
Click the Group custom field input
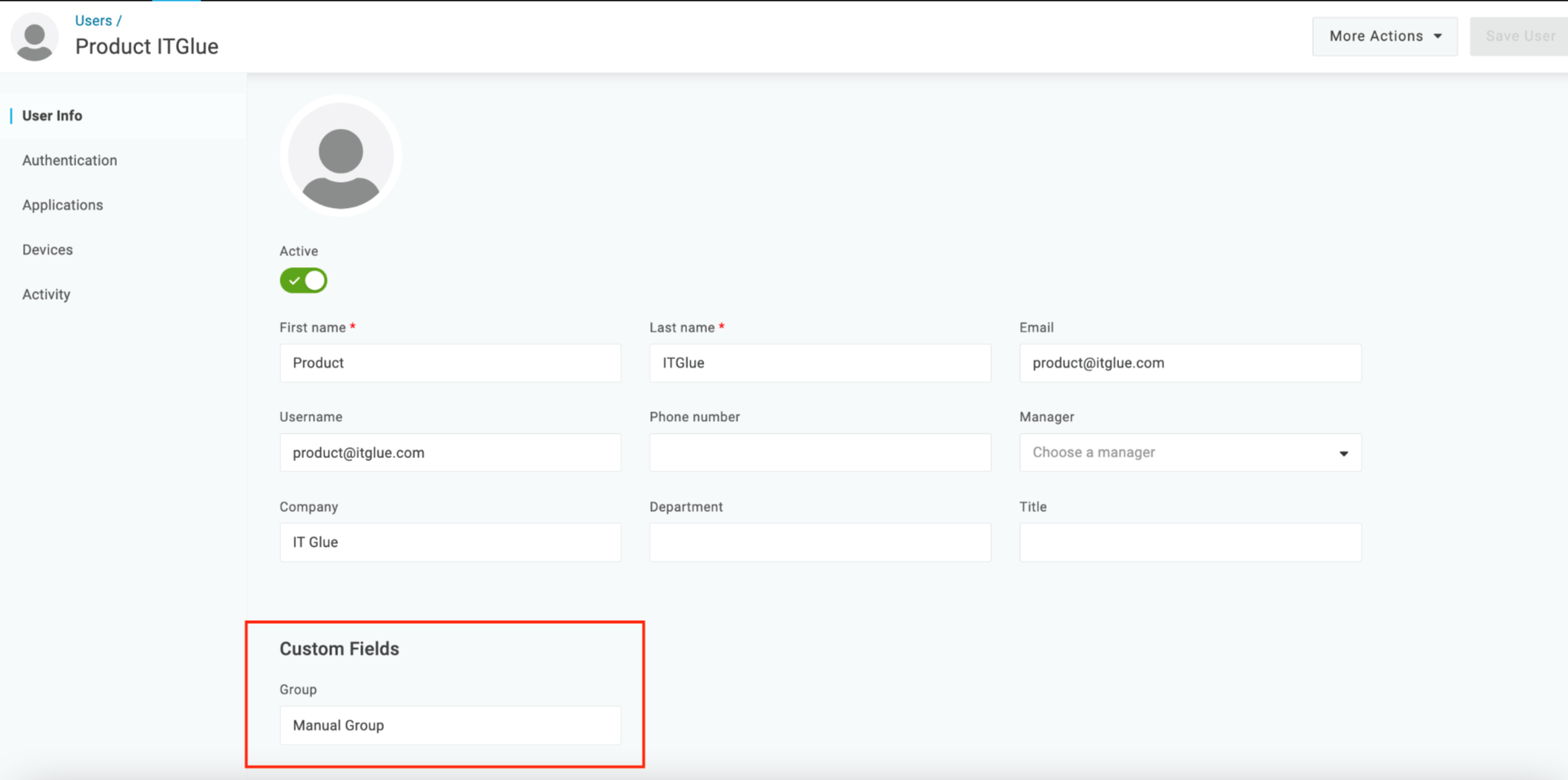(450, 725)
